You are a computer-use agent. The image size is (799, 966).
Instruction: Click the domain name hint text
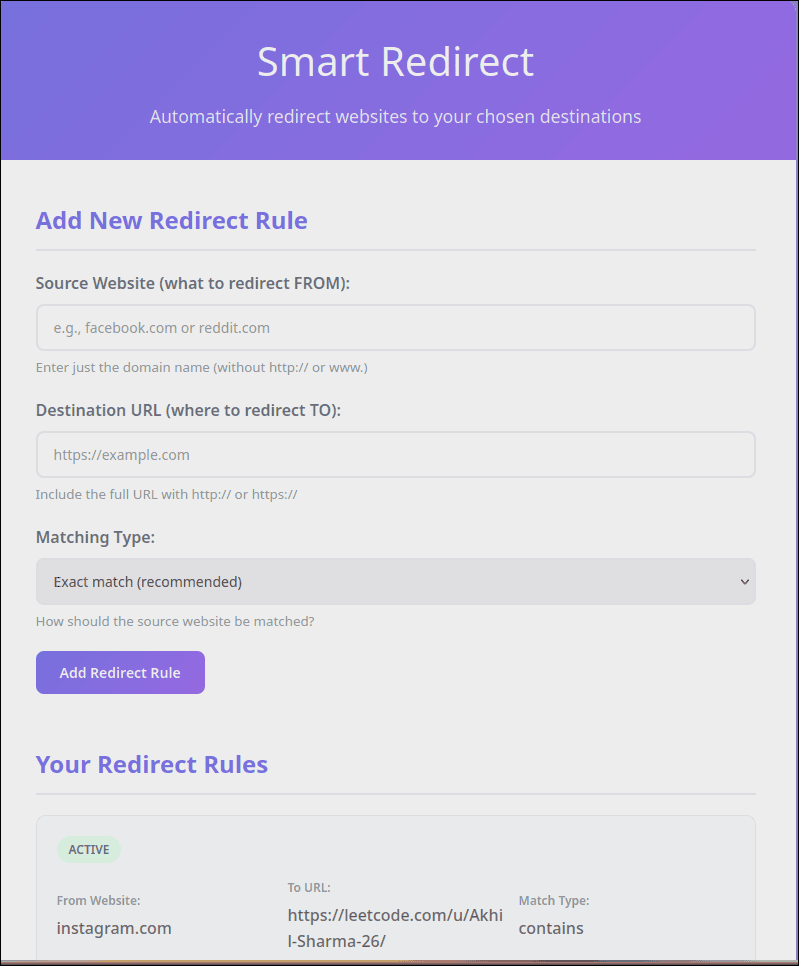203,367
